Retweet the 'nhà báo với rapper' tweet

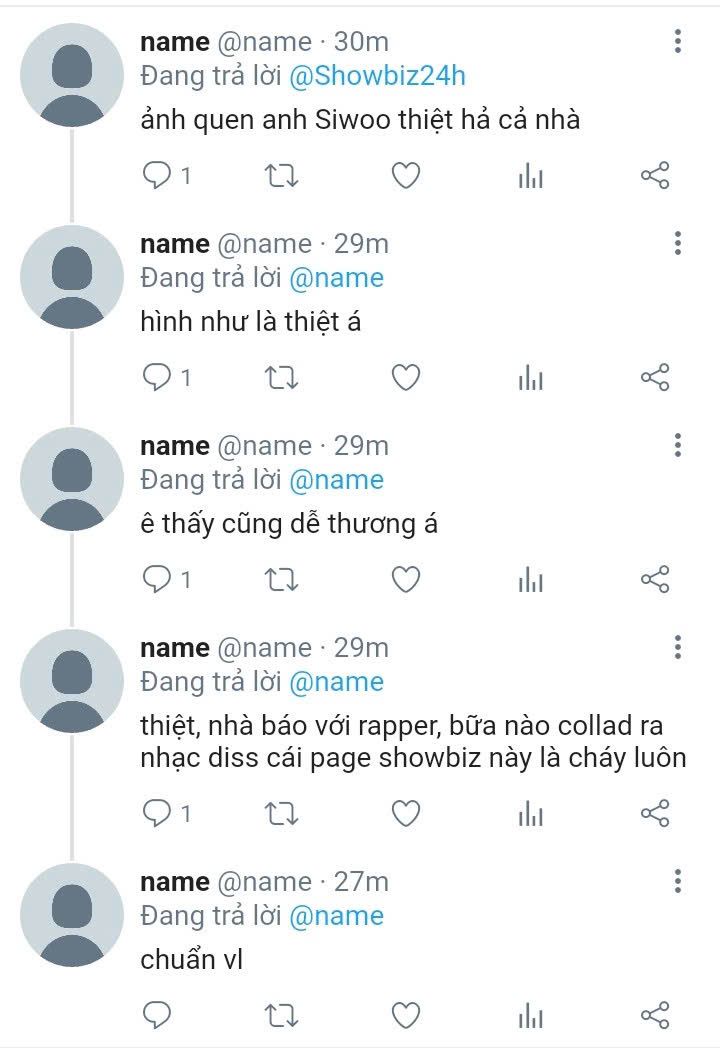pos(280,814)
